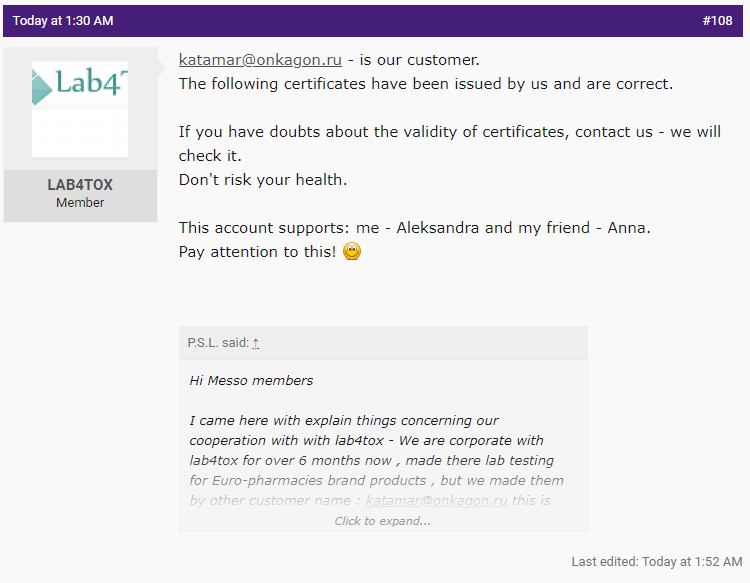Click the smiley emoji in the post
Image resolution: width=750 pixels, height=583 pixels.
[x=351, y=251]
